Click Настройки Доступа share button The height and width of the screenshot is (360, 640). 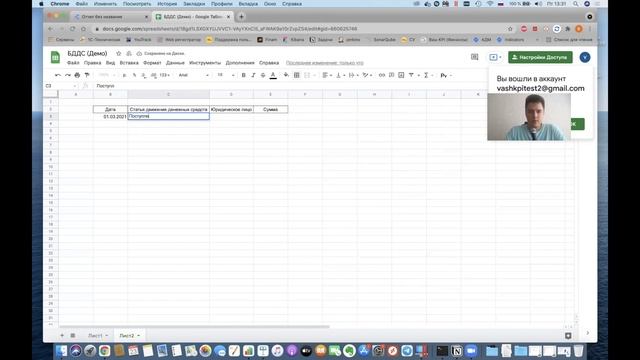tap(540, 57)
